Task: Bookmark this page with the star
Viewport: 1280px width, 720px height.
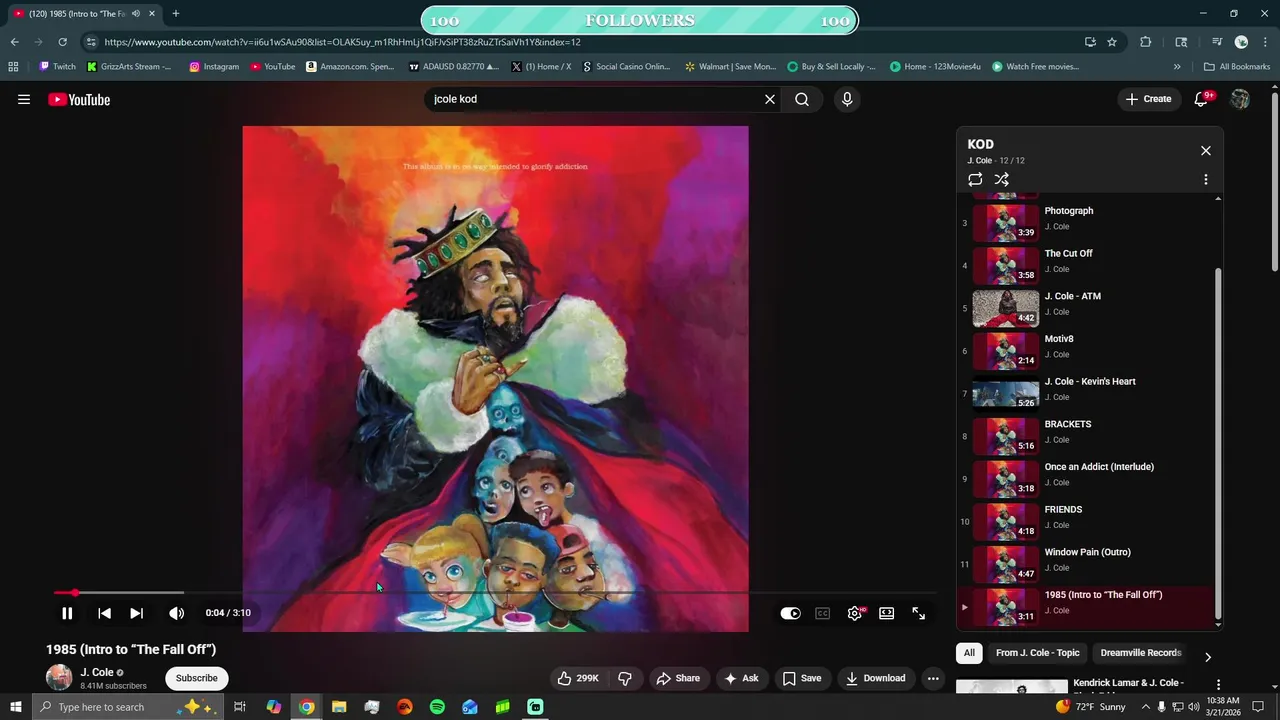Action: 1112,42
